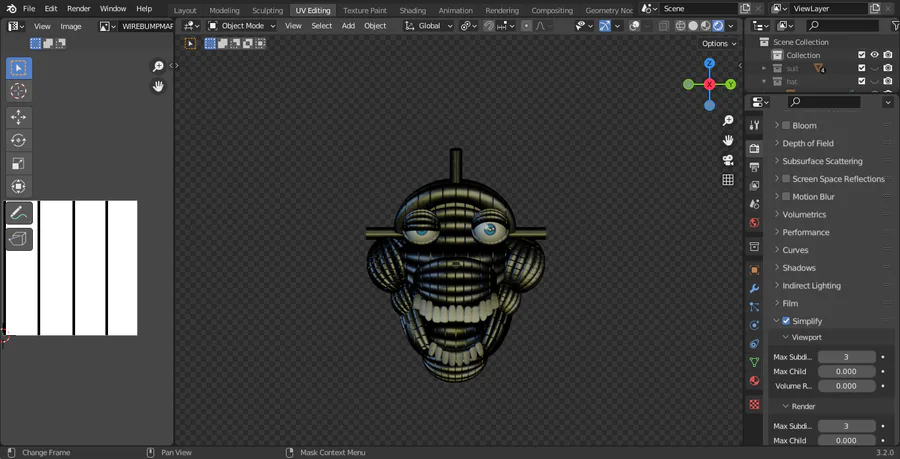Toggle proportional editing in viewport header
The width and height of the screenshot is (900, 459).
526,26
